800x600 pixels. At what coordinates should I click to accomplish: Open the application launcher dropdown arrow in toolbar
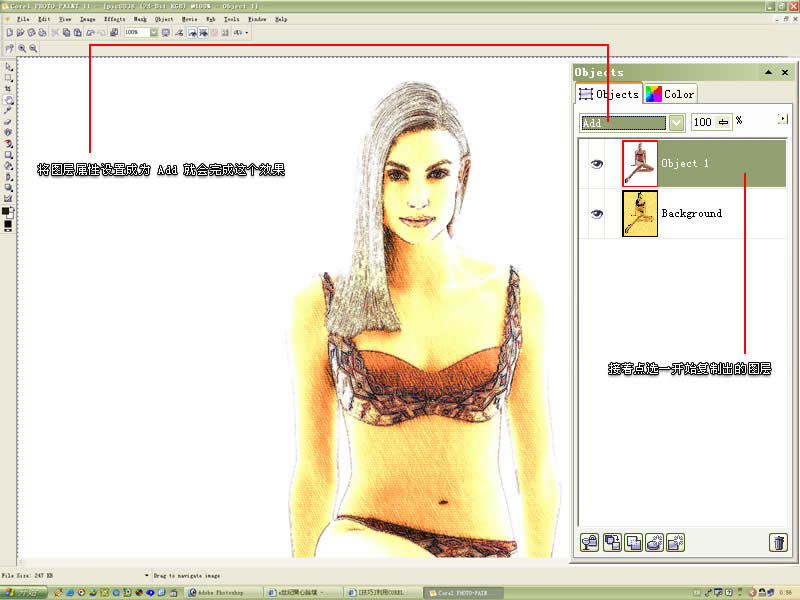(247, 33)
